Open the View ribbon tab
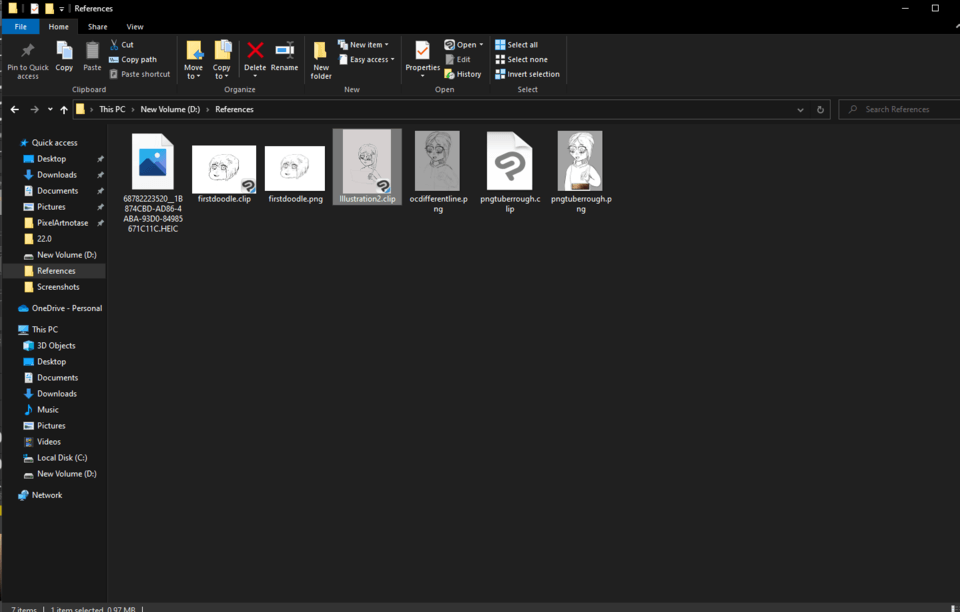960x612 pixels. click(x=135, y=26)
